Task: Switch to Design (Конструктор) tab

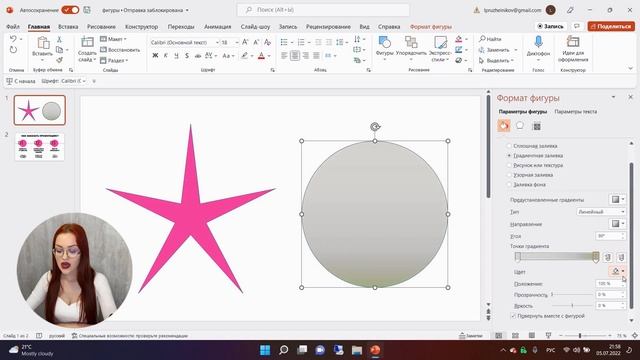Action: pyautogui.click(x=141, y=27)
